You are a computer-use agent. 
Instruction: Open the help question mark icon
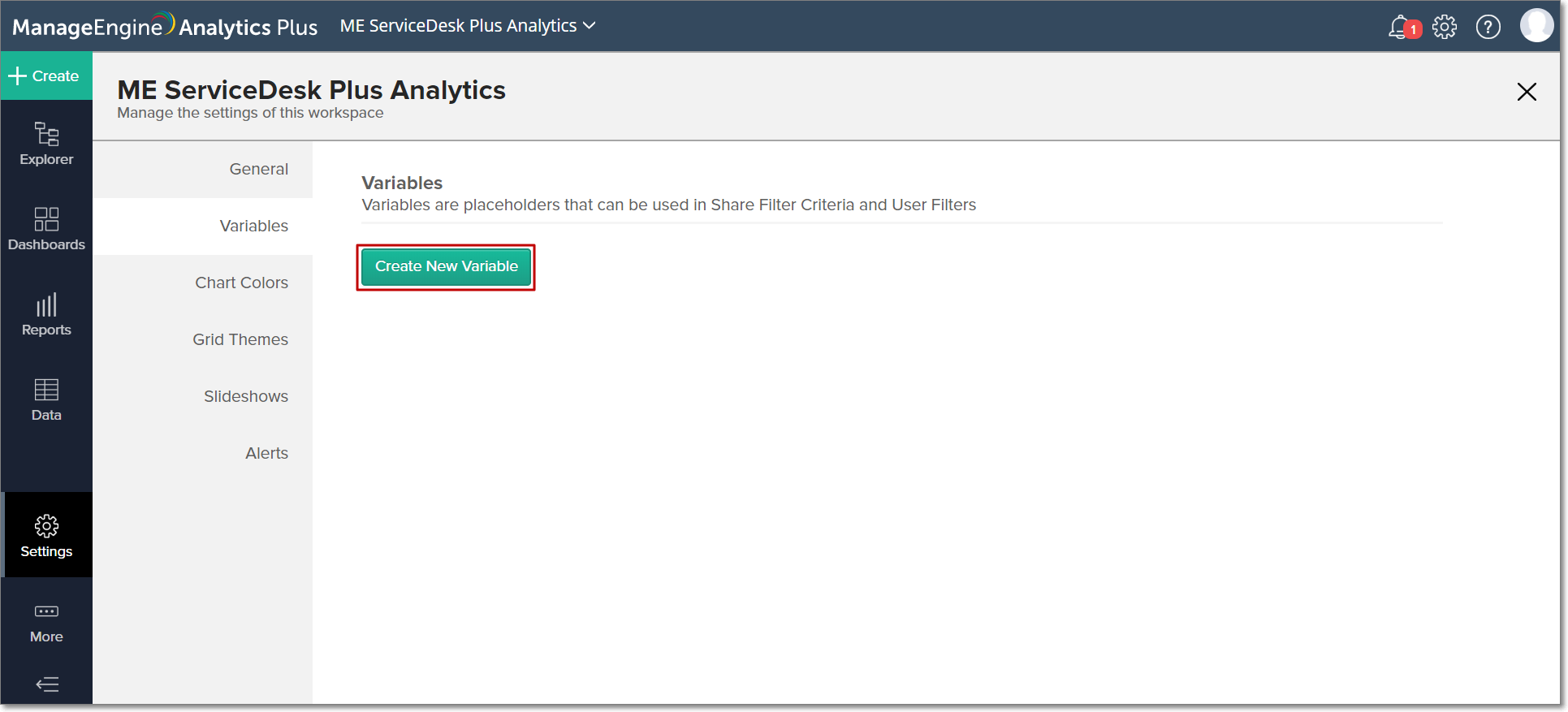pos(1488,27)
